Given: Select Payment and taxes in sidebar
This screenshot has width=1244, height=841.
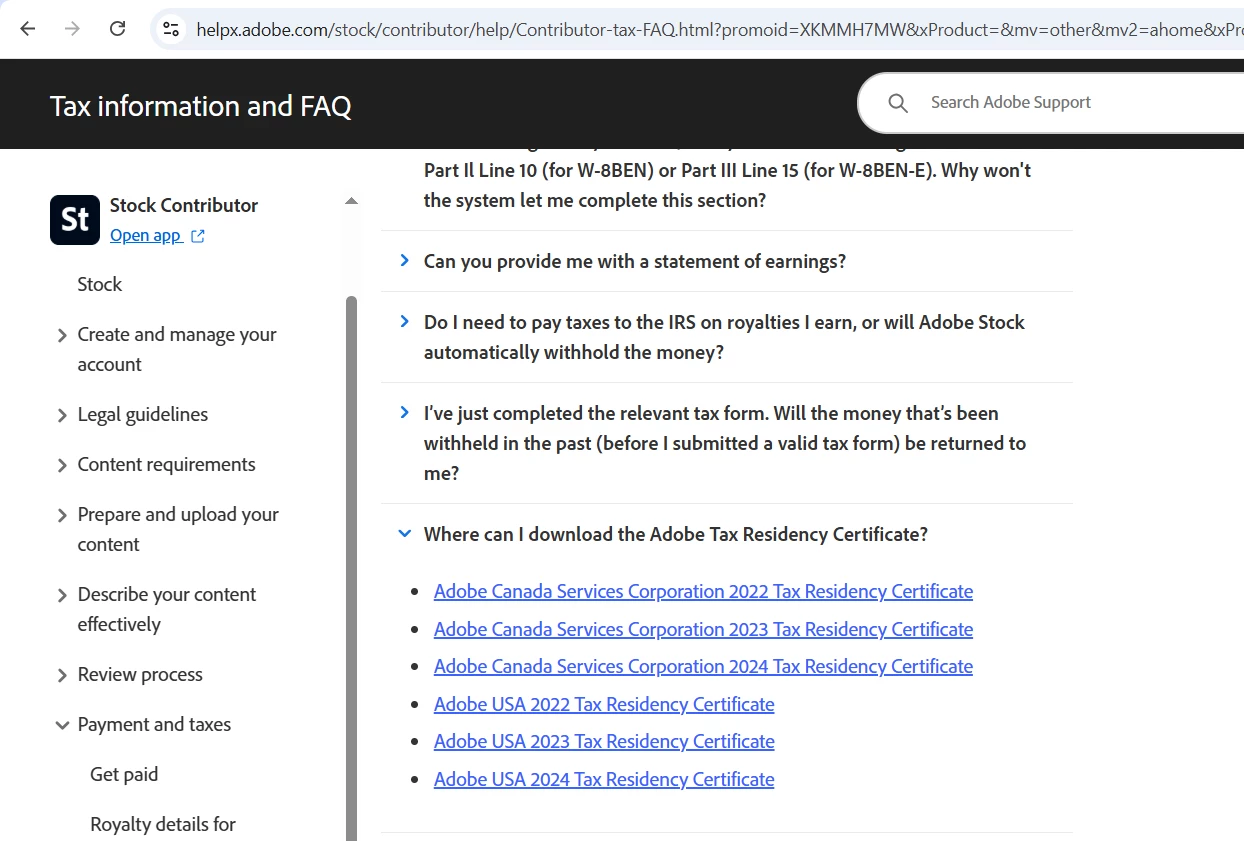Looking at the screenshot, I should 154,724.
